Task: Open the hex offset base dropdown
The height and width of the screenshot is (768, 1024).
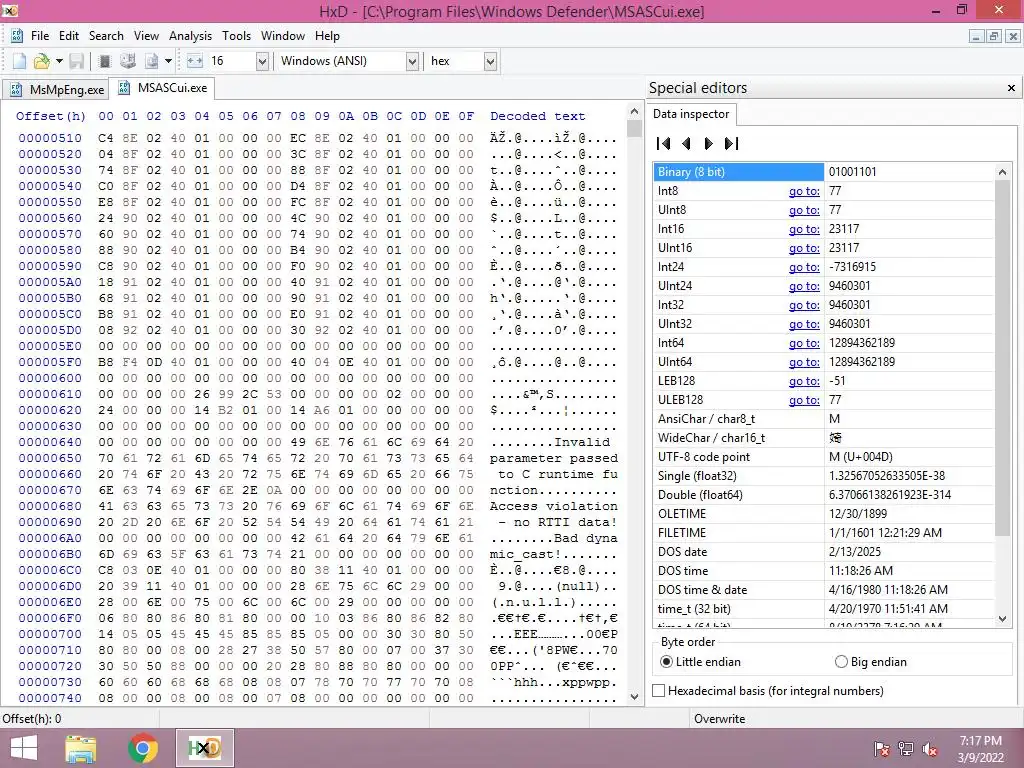Action: coord(490,61)
